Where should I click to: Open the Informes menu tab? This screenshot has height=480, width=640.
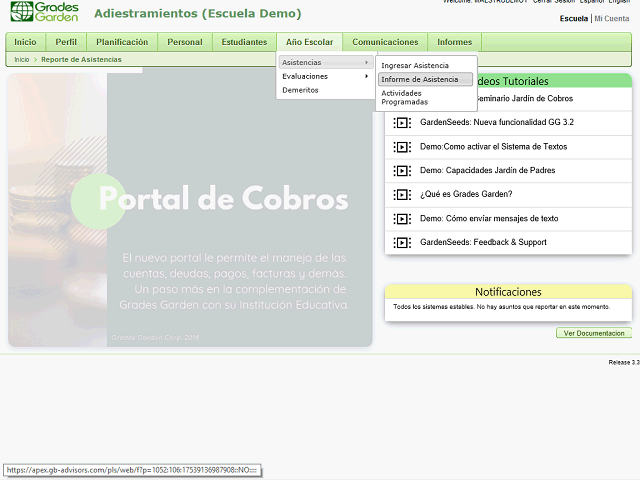[454, 42]
